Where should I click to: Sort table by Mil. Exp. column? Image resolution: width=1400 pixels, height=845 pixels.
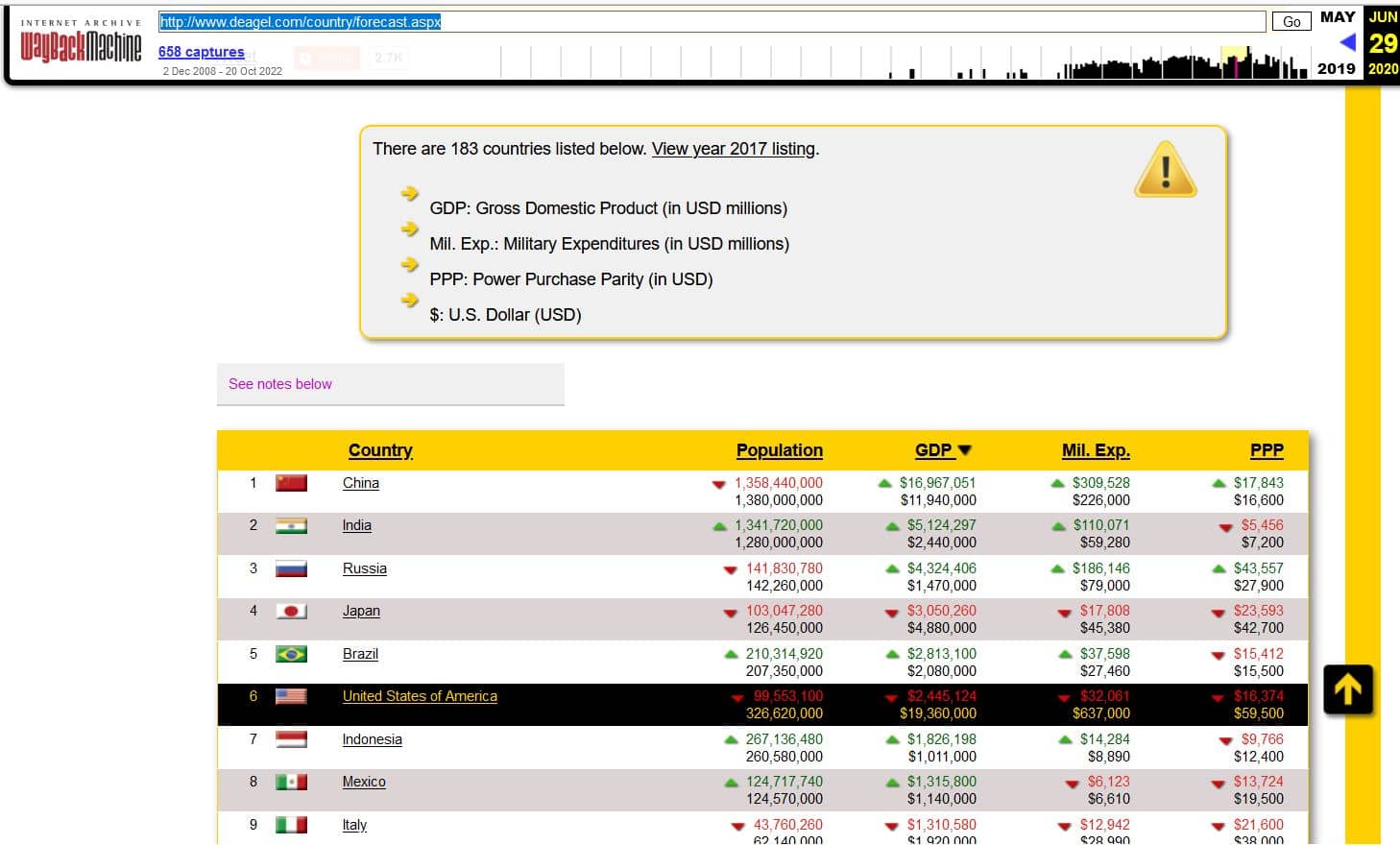(1096, 450)
